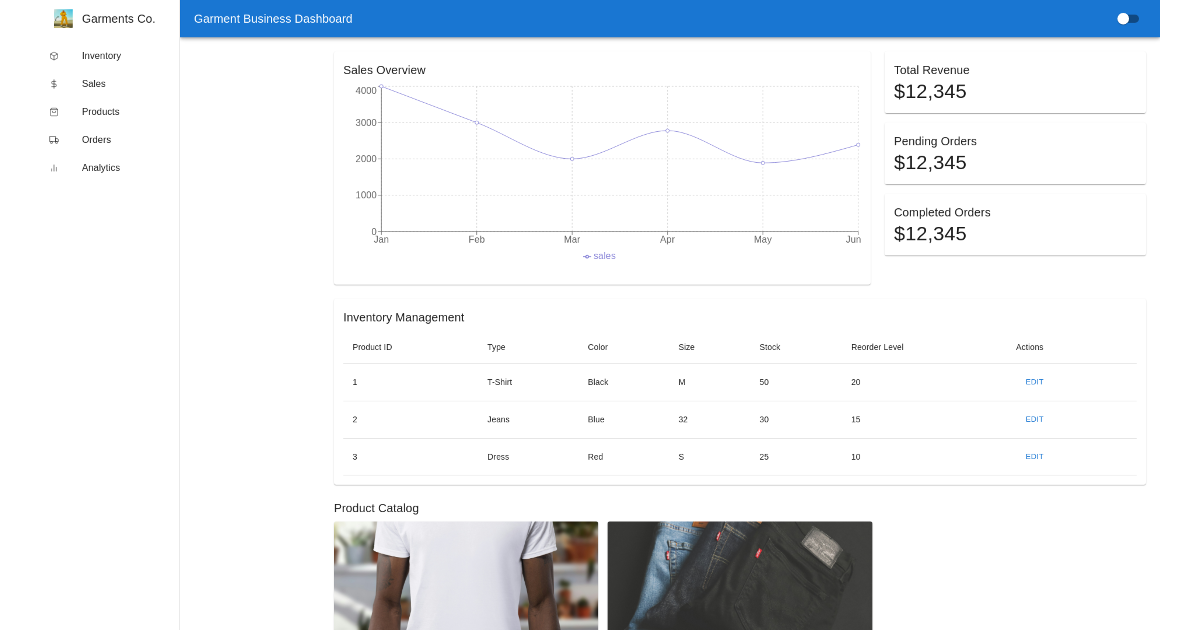Select the Orders truck icon
1200x630 pixels.
coord(54,140)
